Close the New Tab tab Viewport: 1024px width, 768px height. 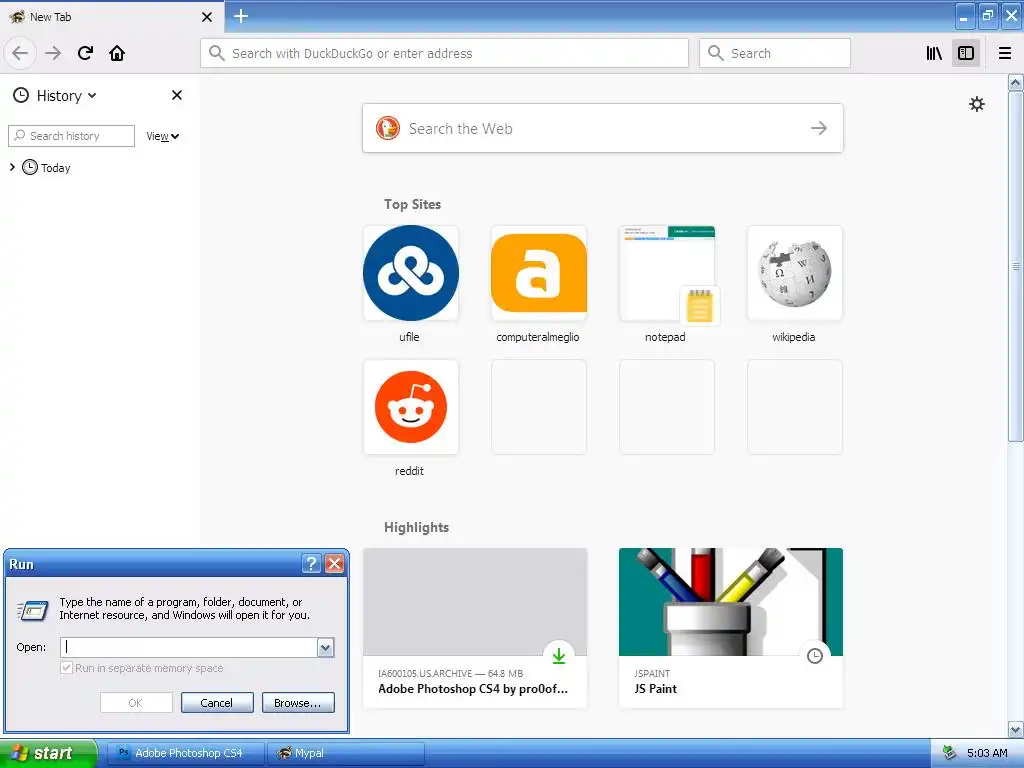(207, 17)
